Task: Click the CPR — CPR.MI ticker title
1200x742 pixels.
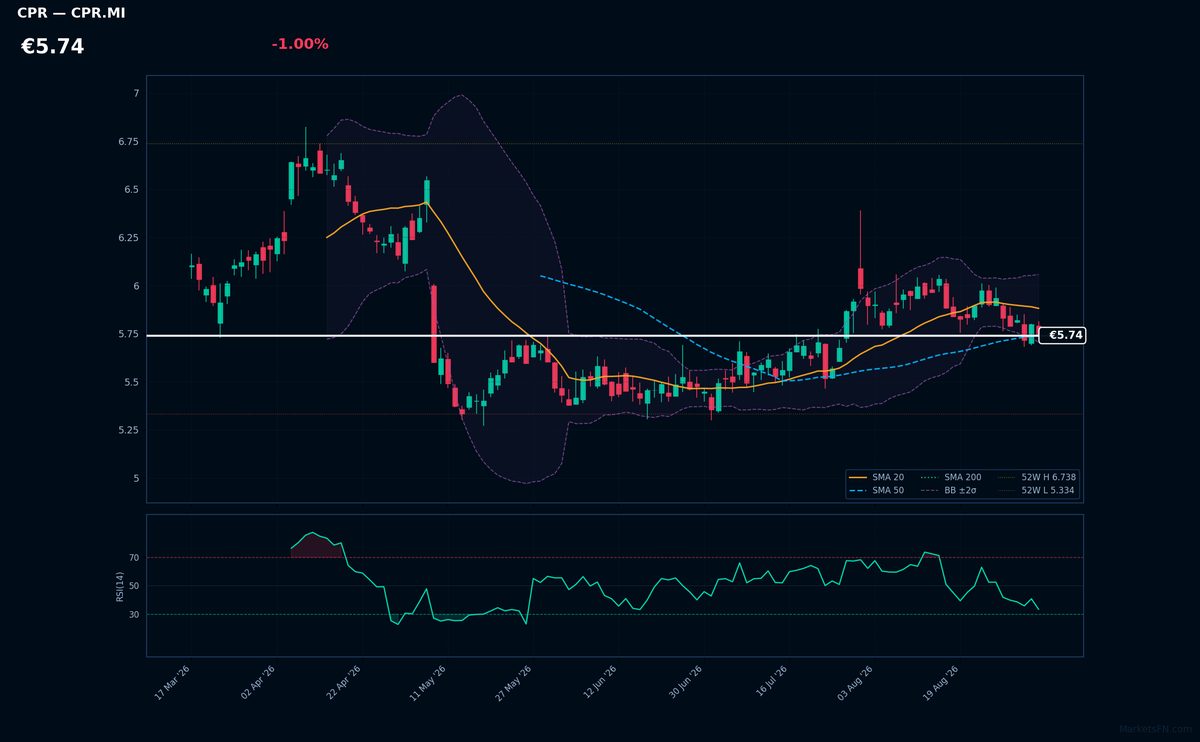Action: tap(71, 13)
